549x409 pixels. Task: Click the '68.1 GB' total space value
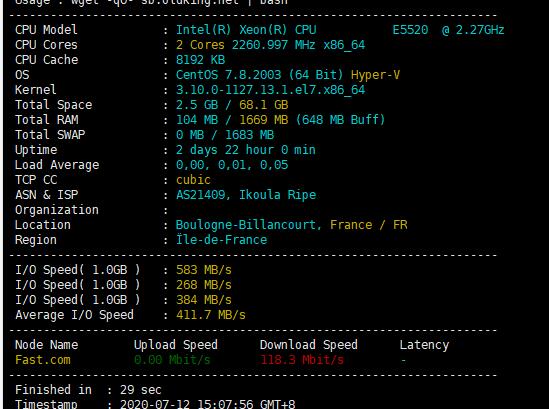click(x=263, y=105)
